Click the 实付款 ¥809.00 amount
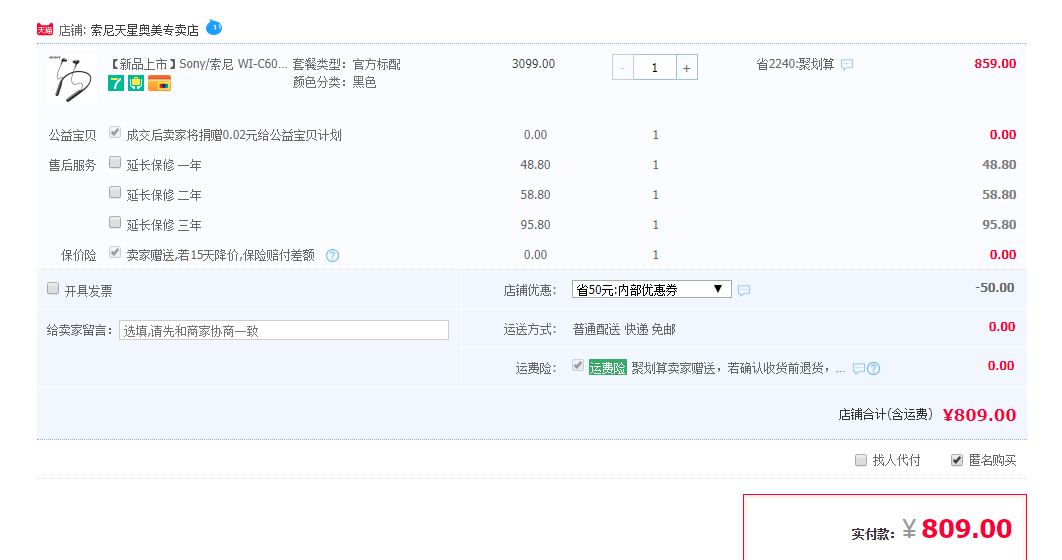Viewport: 1062px width, 560px height. coord(957,529)
